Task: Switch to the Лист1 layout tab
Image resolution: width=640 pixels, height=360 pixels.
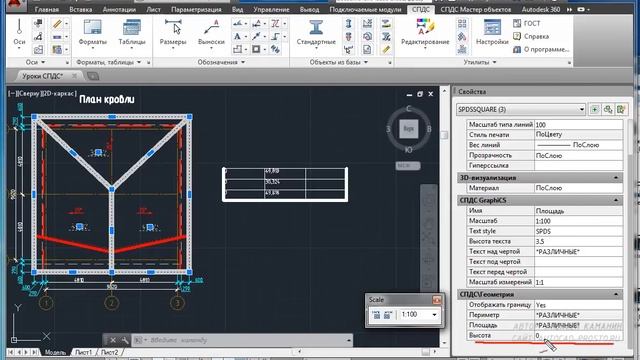Action: click(83, 352)
